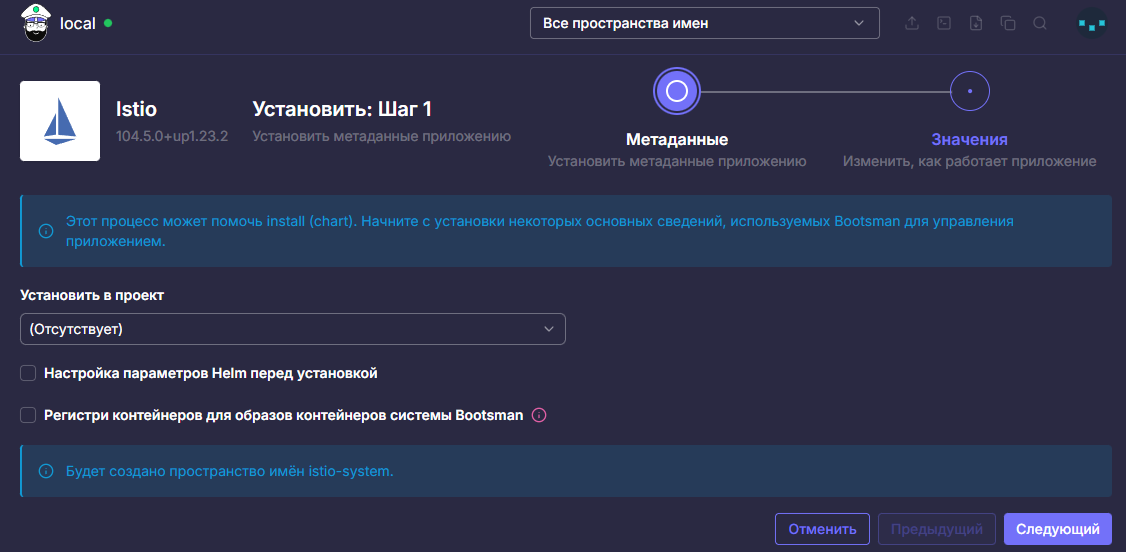This screenshot has width=1126, height=552.
Task: Click the local cluster name
Action: point(78,23)
